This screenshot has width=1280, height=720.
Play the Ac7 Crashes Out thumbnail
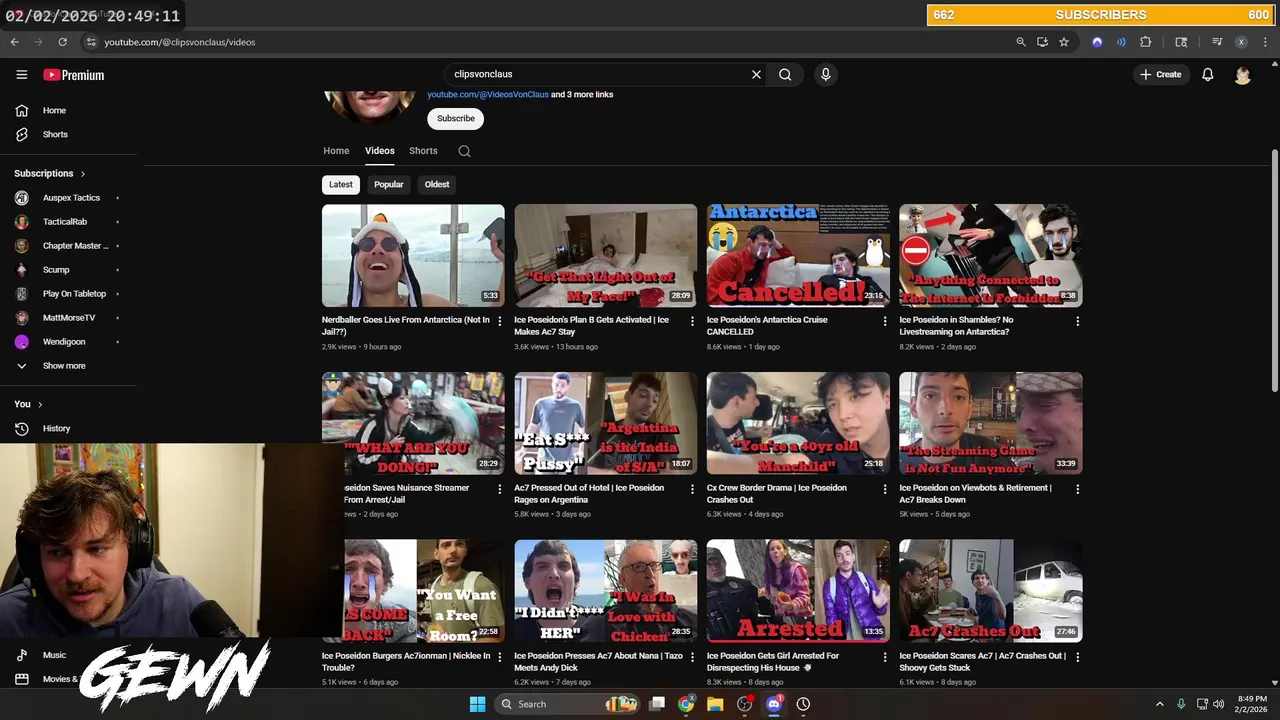[x=990, y=591]
